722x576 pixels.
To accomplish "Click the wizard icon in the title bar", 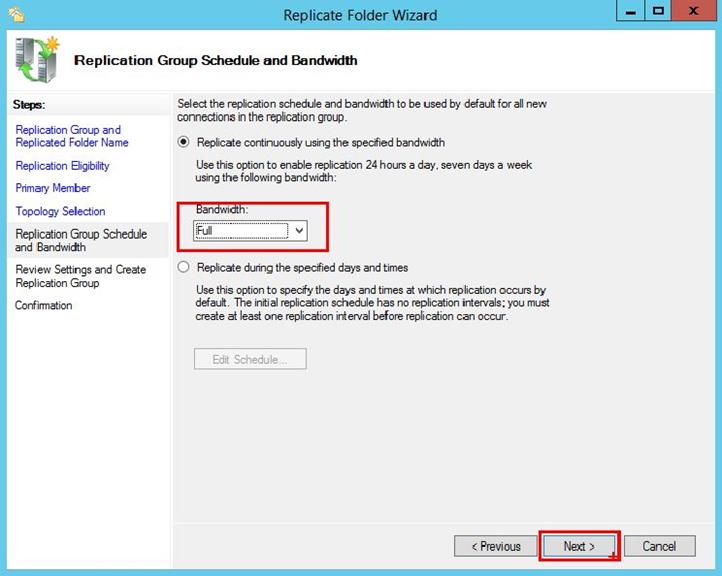I will [x=16, y=15].
